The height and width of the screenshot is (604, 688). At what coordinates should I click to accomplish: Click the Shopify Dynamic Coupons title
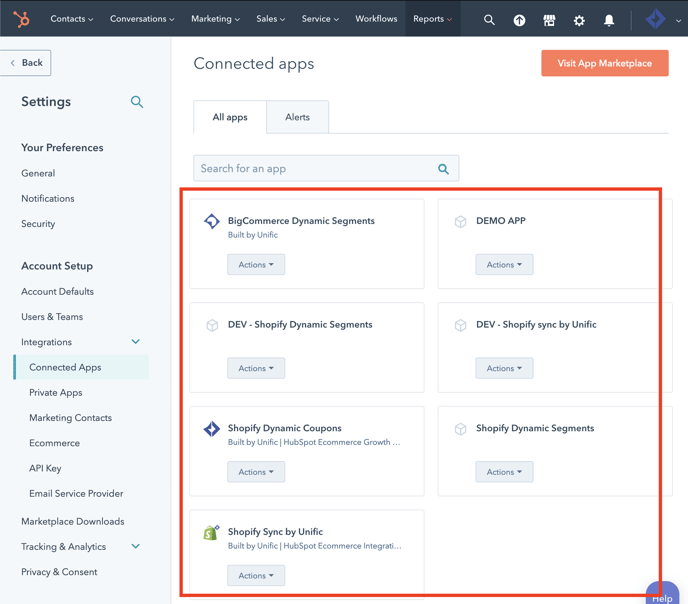[284, 428]
